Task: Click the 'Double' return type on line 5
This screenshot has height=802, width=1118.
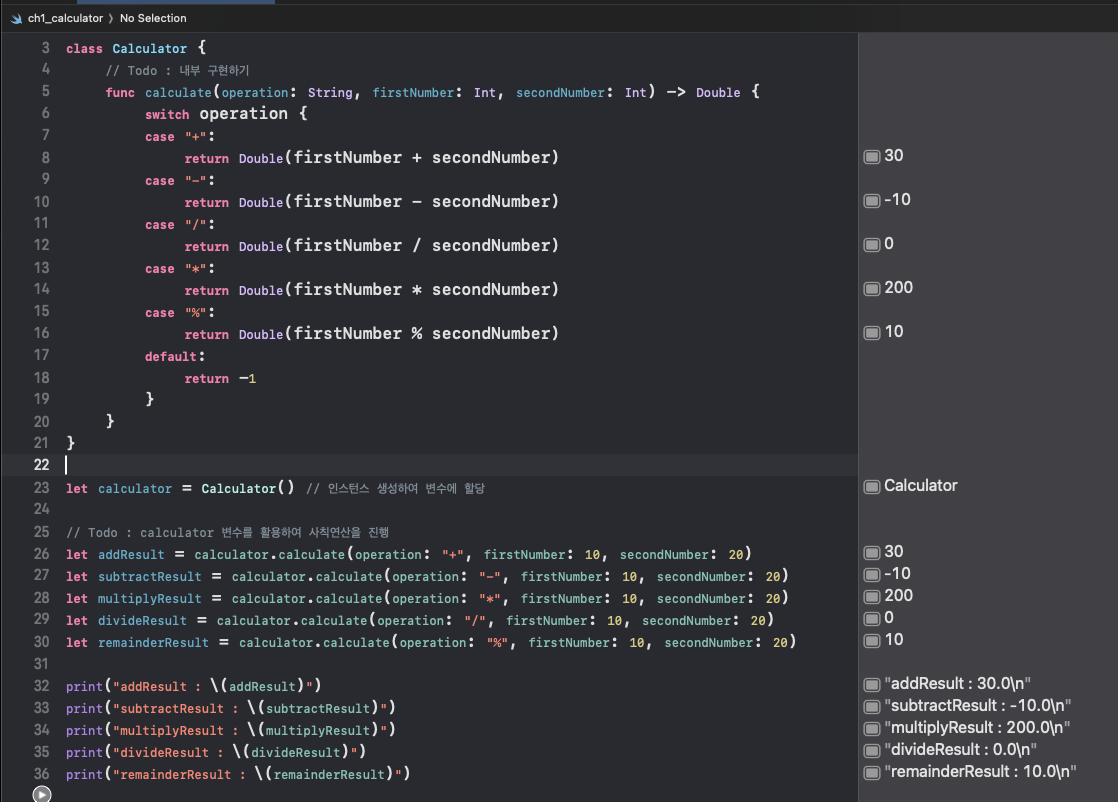Action: [x=718, y=93]
